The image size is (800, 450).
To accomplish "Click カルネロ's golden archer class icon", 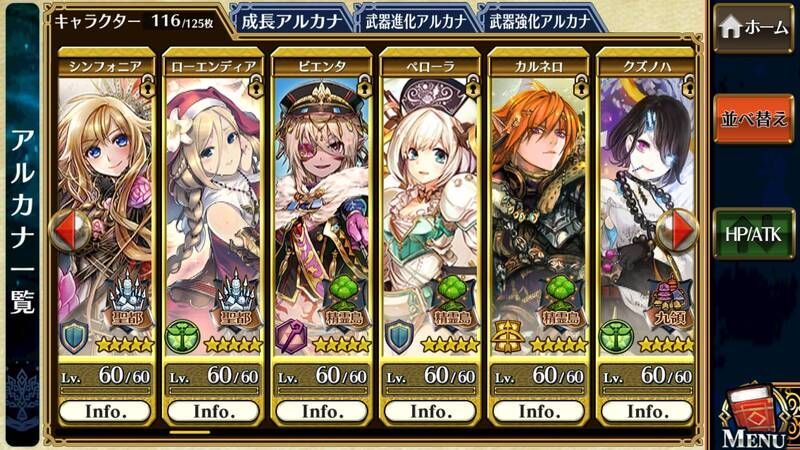I will pos(507,337).
